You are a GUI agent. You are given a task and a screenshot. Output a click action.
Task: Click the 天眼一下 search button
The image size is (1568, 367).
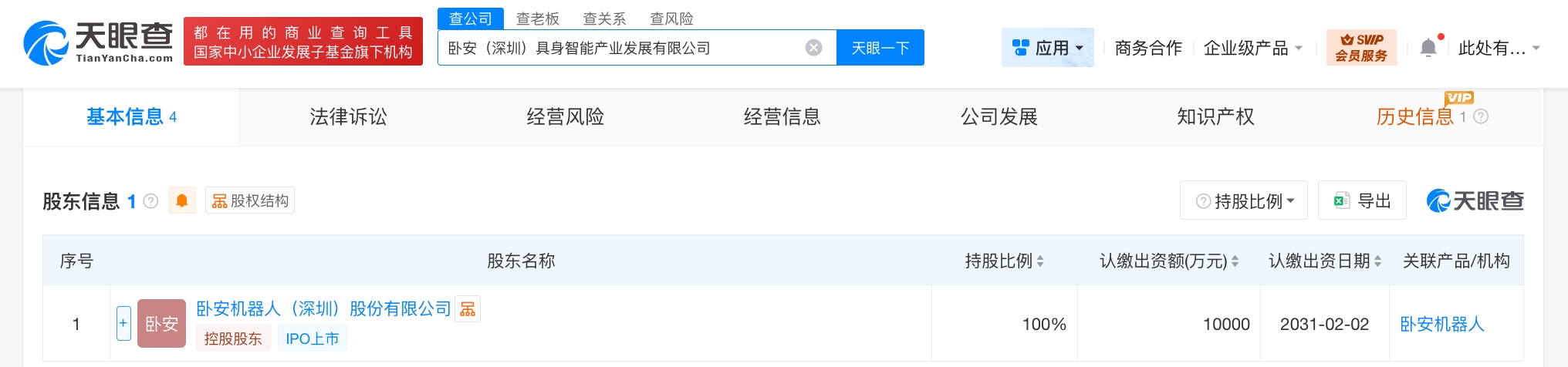(880, 48)
